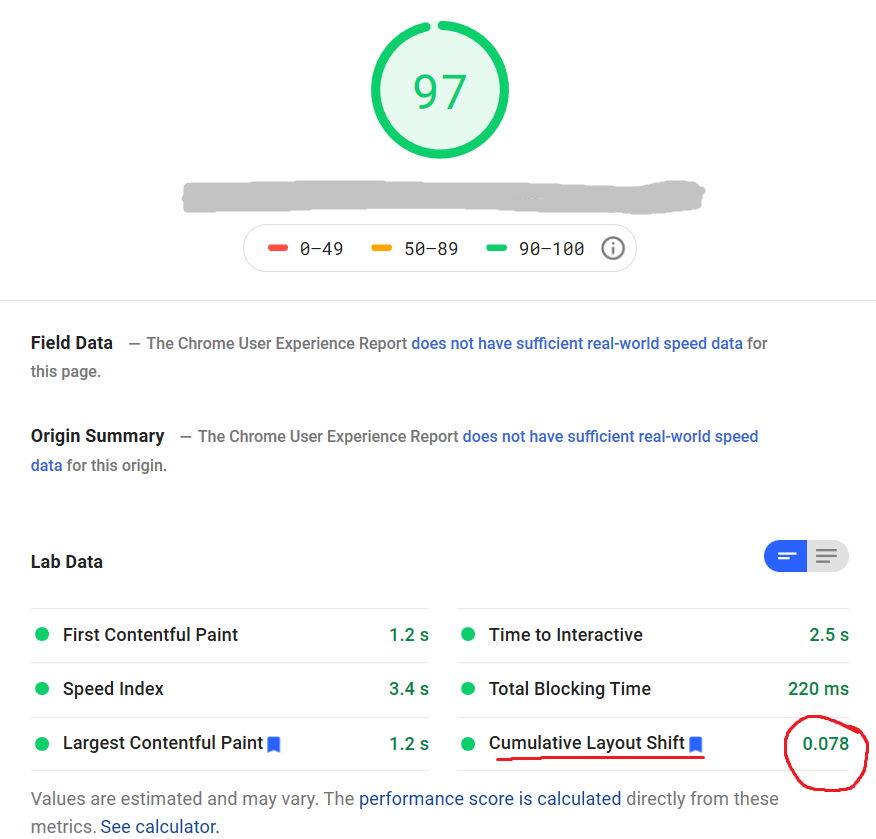Click the bookmark icon beside Cumulative Layout Shift
Image resolution: width=876 pixels, height=839 pixels.
tap(697, 743)
